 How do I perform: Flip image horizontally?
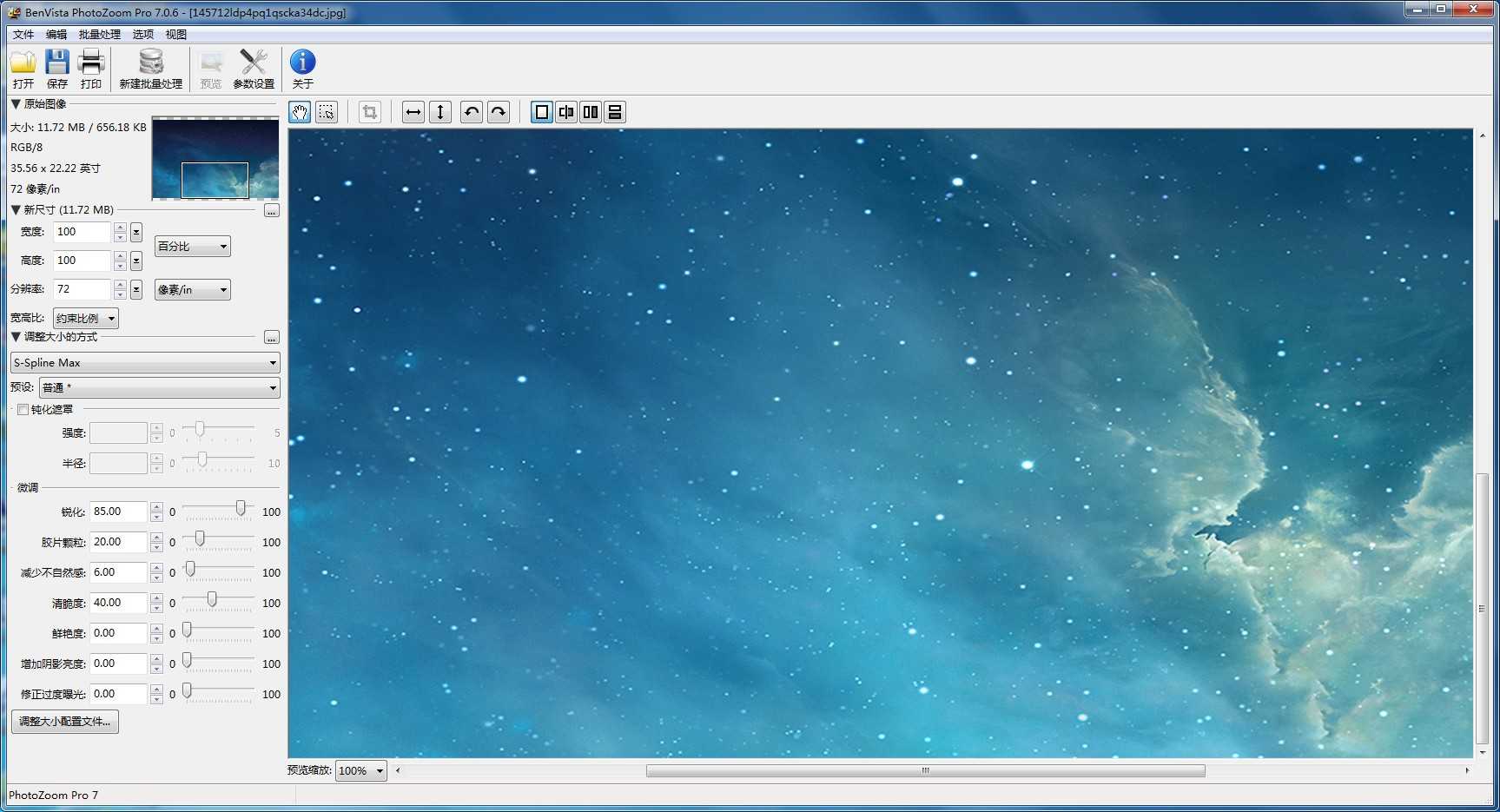(x=413, y=112)
